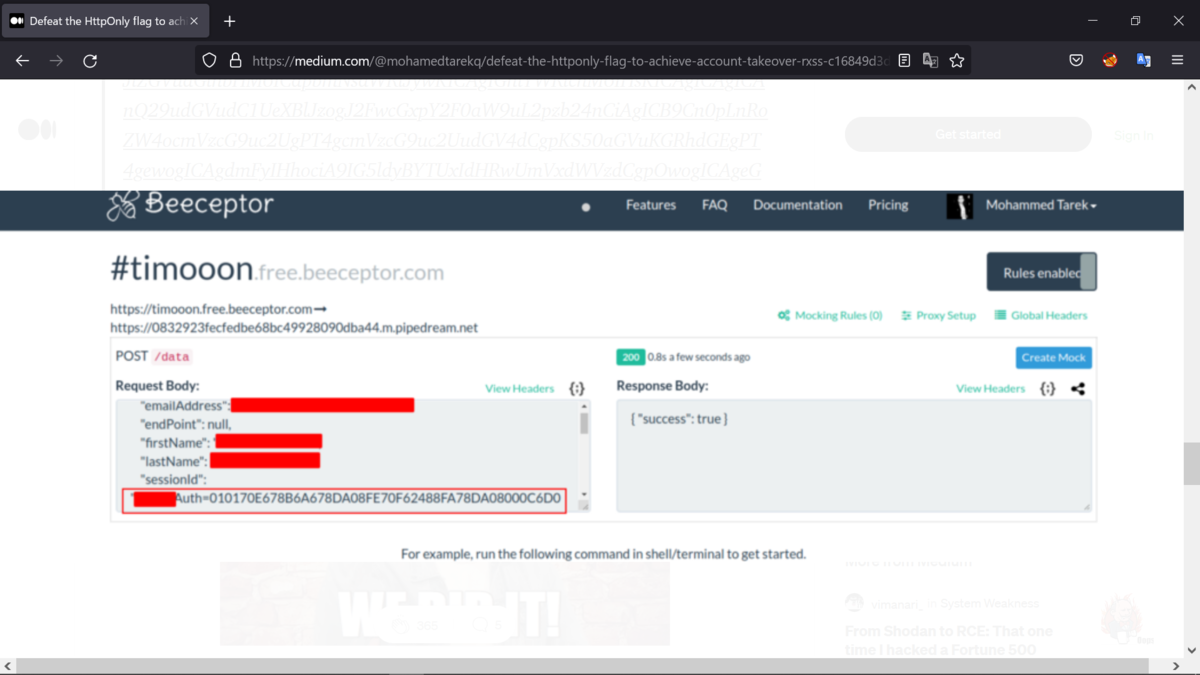Click the "endPoint": null line
This screenshot has height=675, width=1200.
click(x=186, y=424)
